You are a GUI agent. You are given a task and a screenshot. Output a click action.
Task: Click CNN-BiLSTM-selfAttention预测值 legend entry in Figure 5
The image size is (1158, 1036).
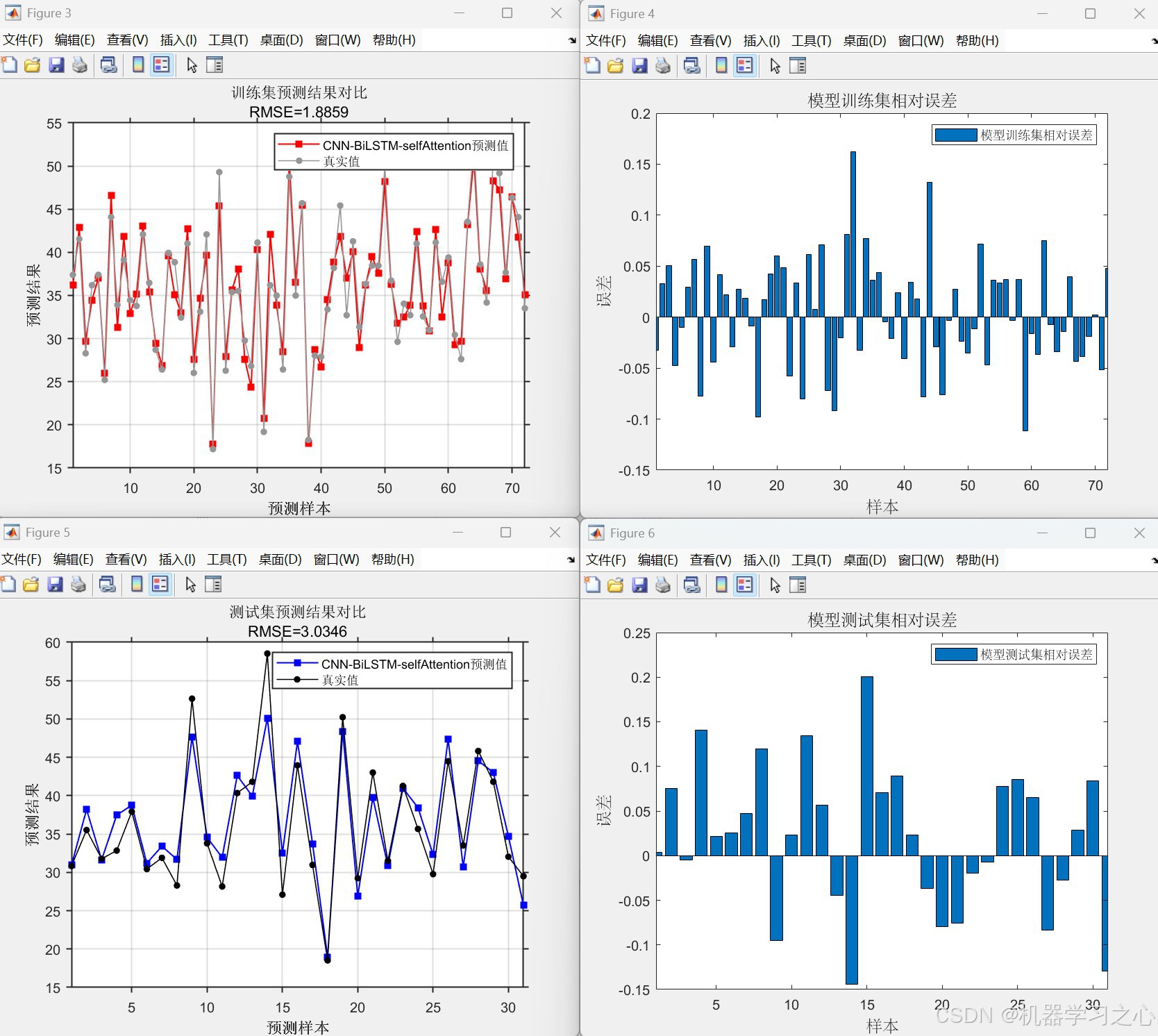coord(414,664)
